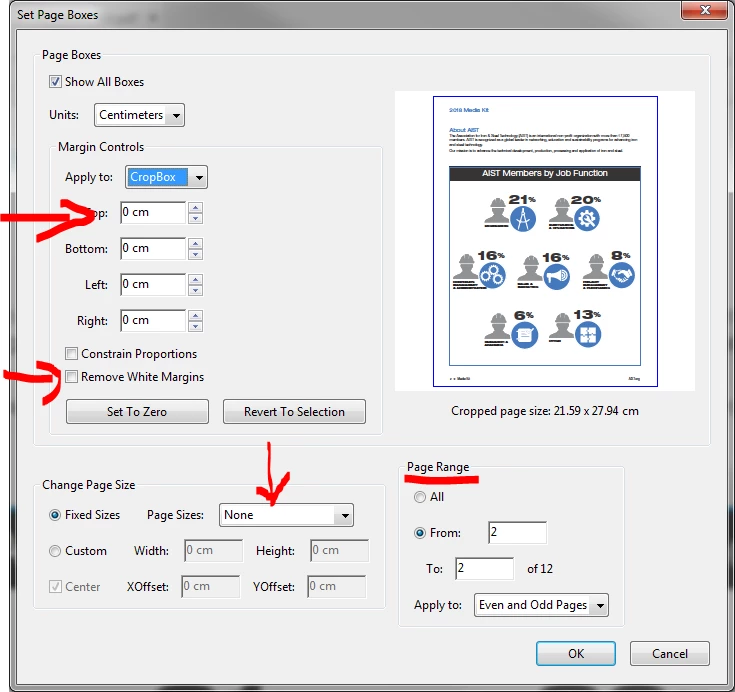The height and width of the screenshot is (692, 735).
Task: Click the Revert To Selection button
Action: [294, 412]
